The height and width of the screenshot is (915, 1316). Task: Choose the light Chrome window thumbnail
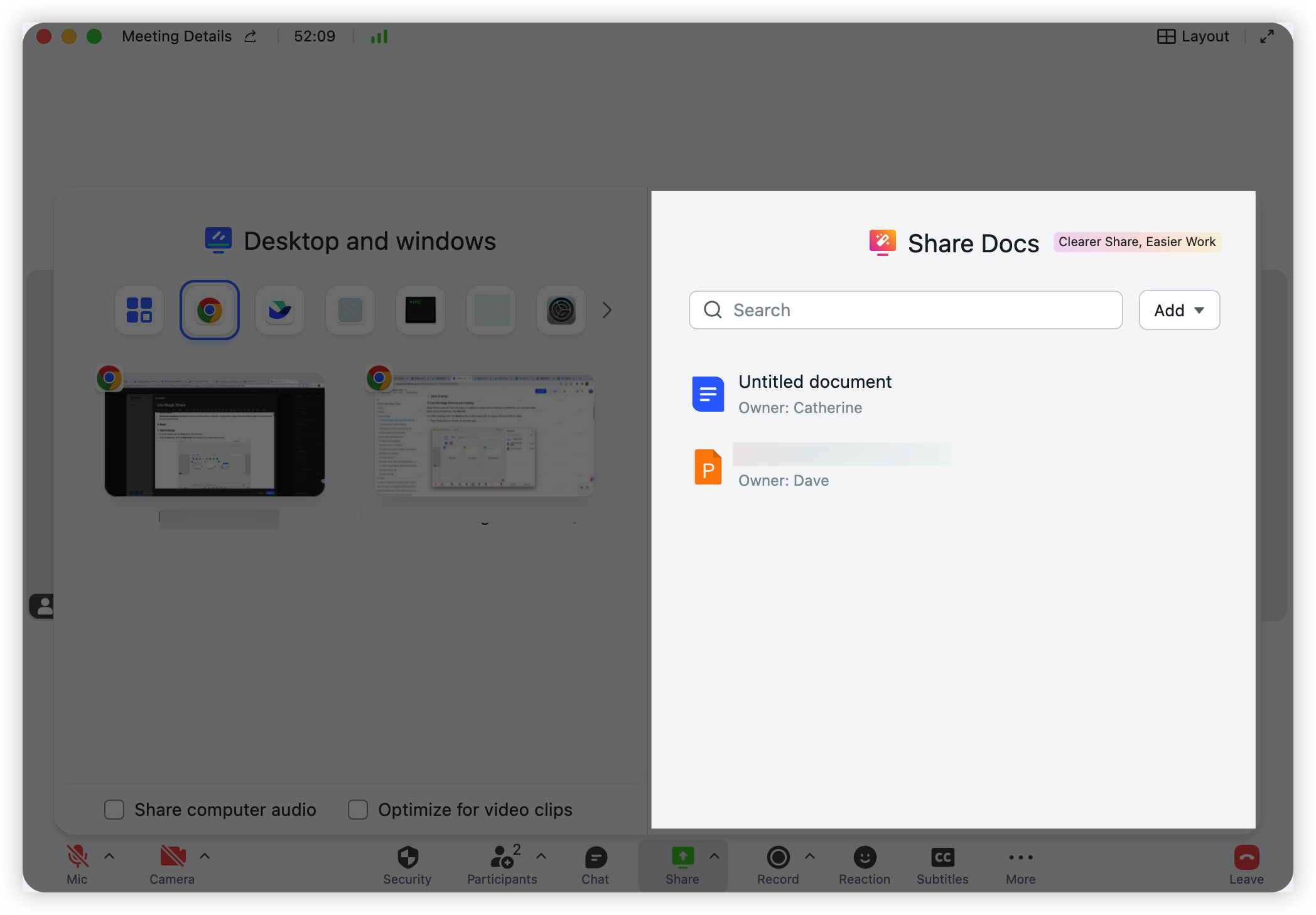484,435
